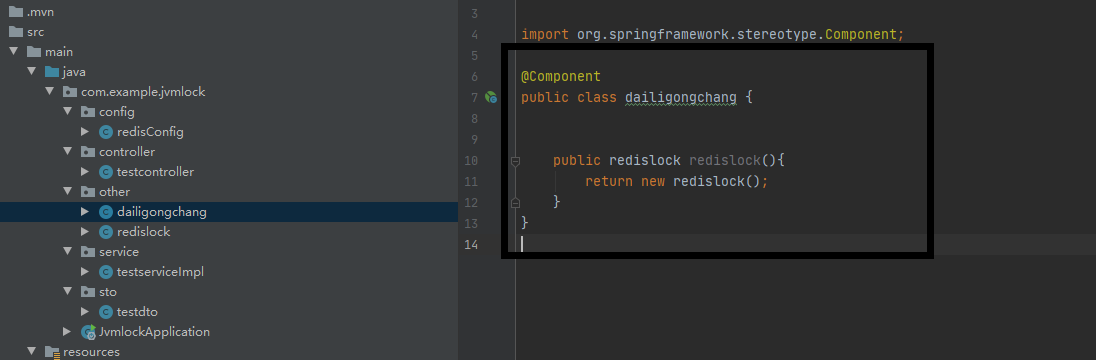Select the testserviceImpl file name in tree
Image resolution: width=1096 pixels, height=360 pixels.
point(160,272)
